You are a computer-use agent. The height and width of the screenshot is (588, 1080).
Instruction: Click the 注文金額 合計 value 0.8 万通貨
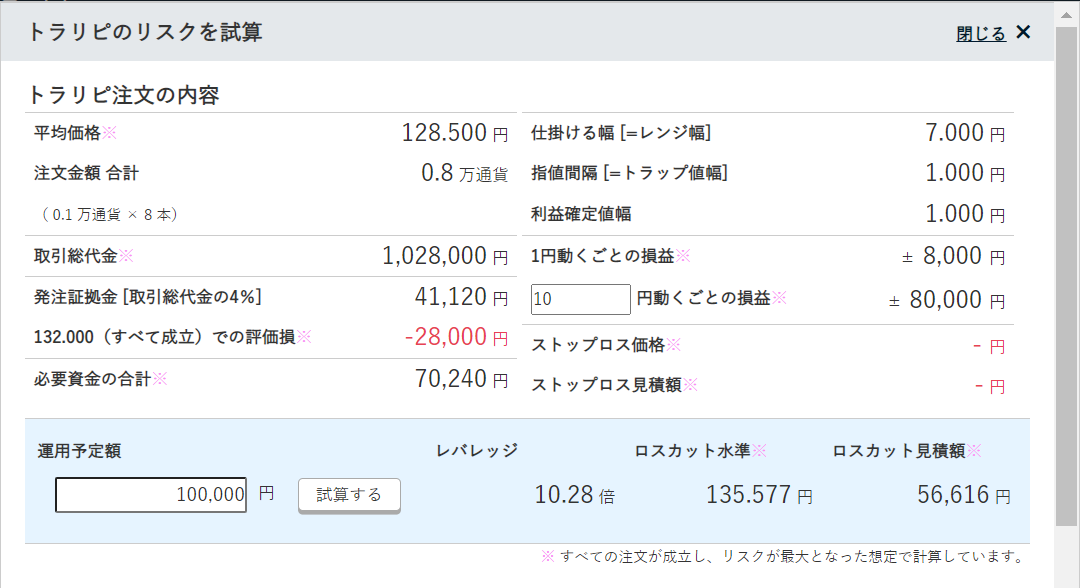464,173
